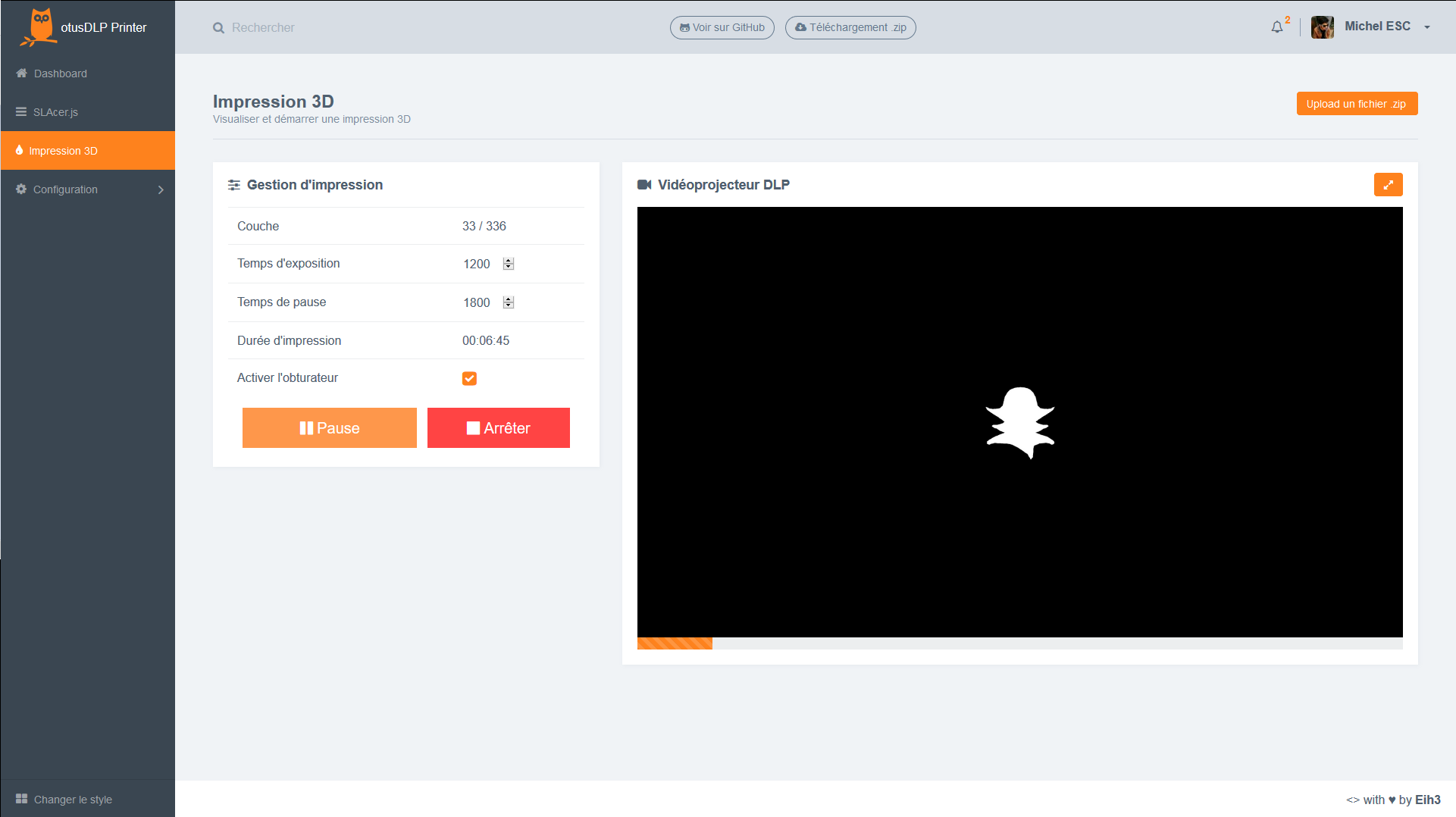Untick the Activer l'obturateur checkbox
The height and width of the screenshot is (817, 1456).
click(x=469, y=378)
